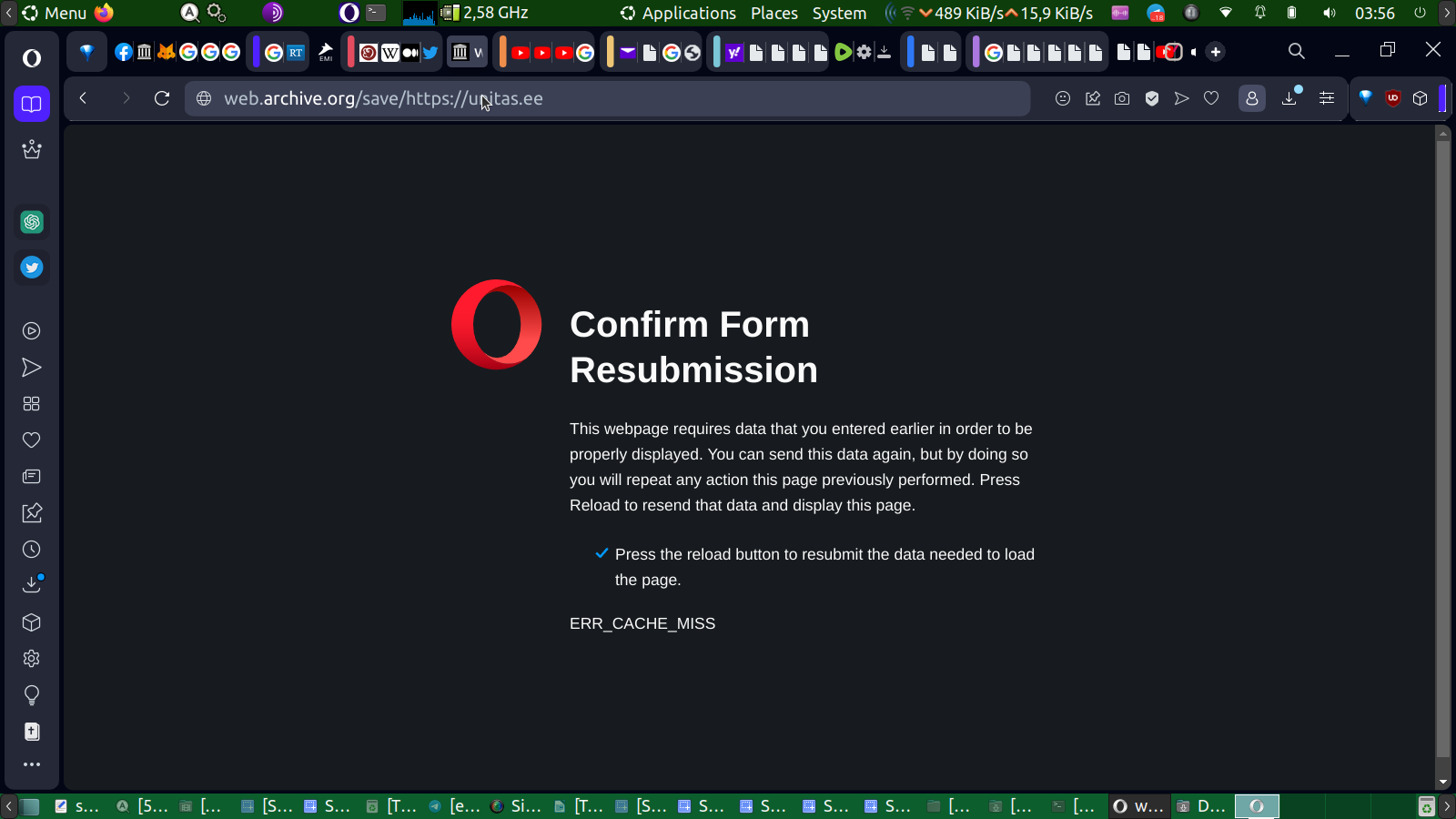Open the Places menu
1456x819 pixels.
click(774, 13)
